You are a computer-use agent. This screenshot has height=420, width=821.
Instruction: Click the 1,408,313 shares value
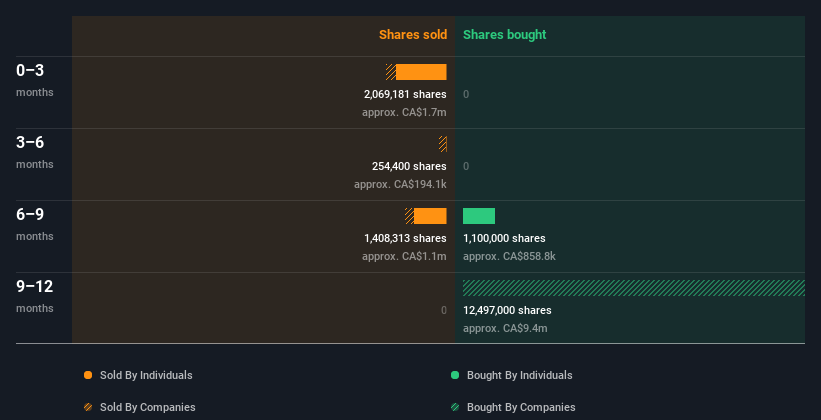pyautogui.click(x=405, y=238)
